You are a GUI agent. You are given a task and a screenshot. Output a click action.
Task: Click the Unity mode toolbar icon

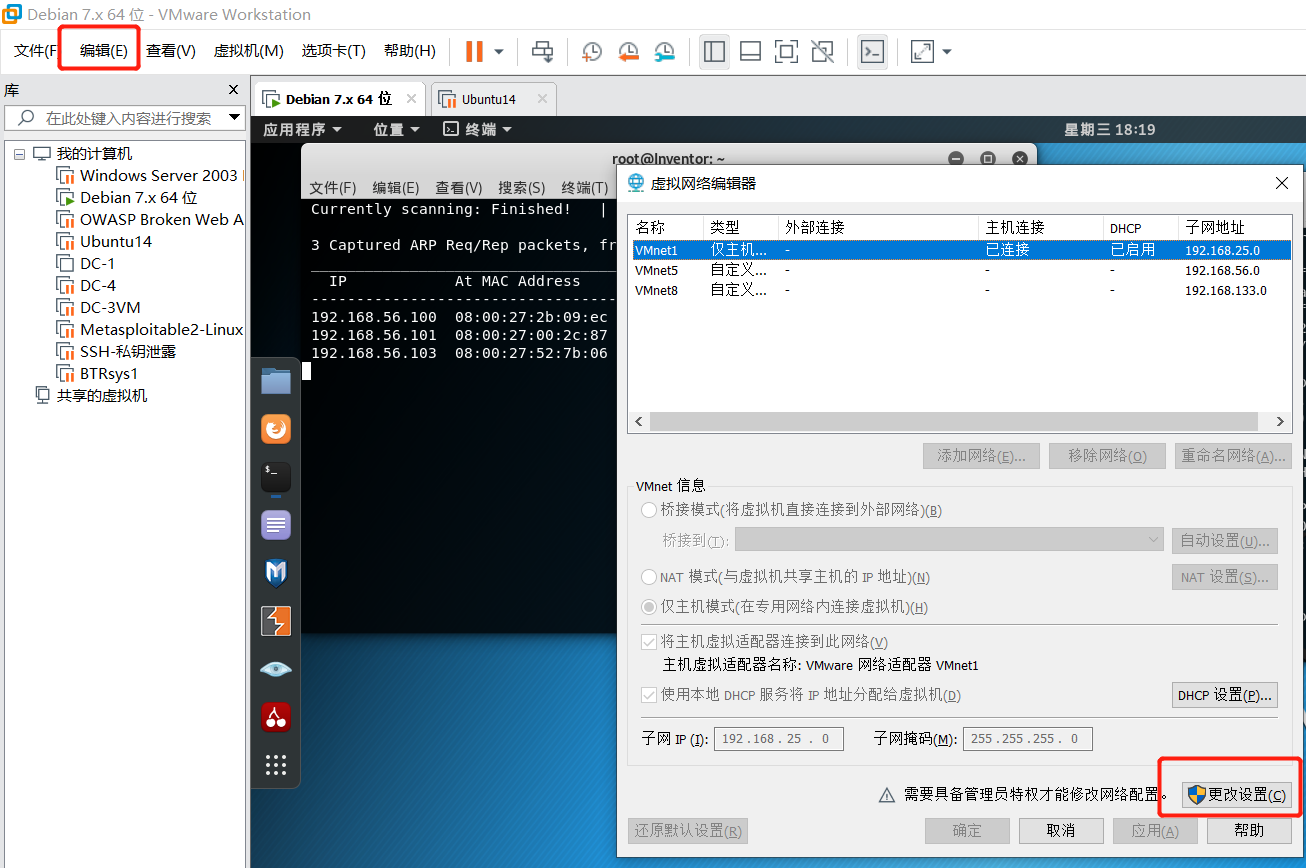(x=822, y=51)
